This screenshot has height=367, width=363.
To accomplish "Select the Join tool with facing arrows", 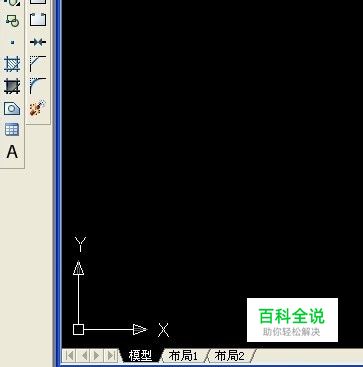I will (38, 42).
